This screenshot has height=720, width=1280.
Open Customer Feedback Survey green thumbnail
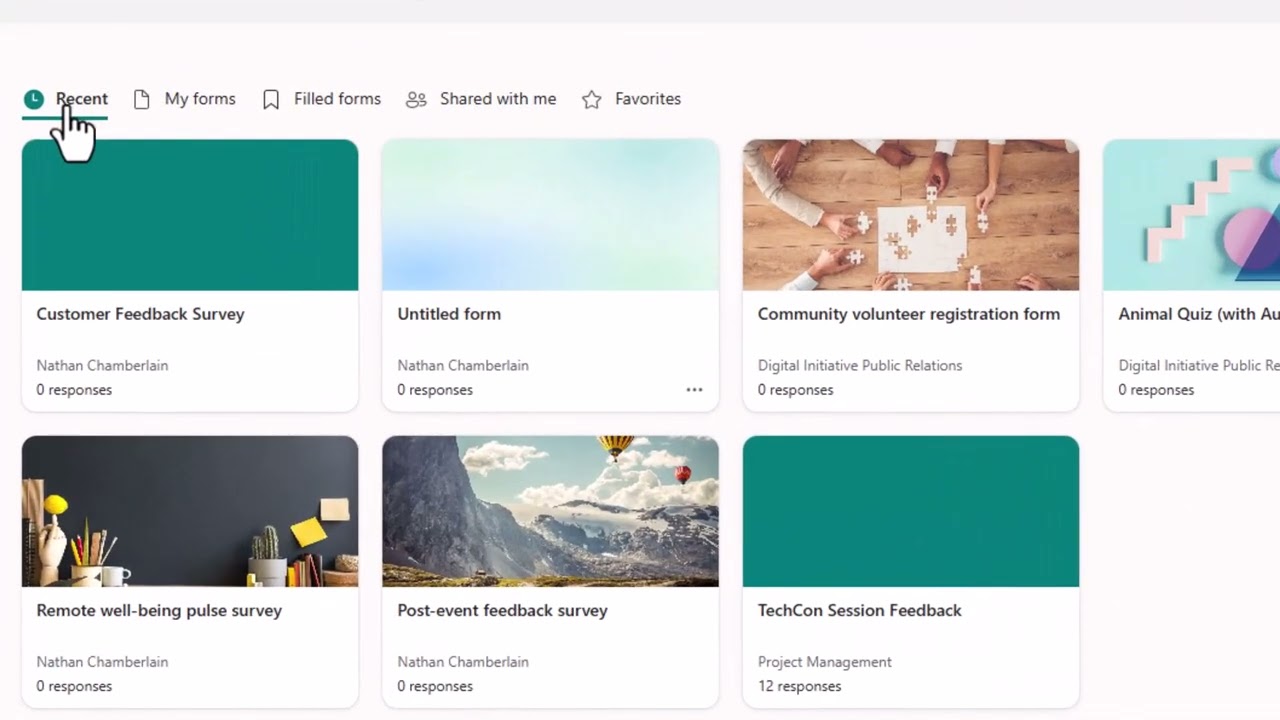point(190,215)
